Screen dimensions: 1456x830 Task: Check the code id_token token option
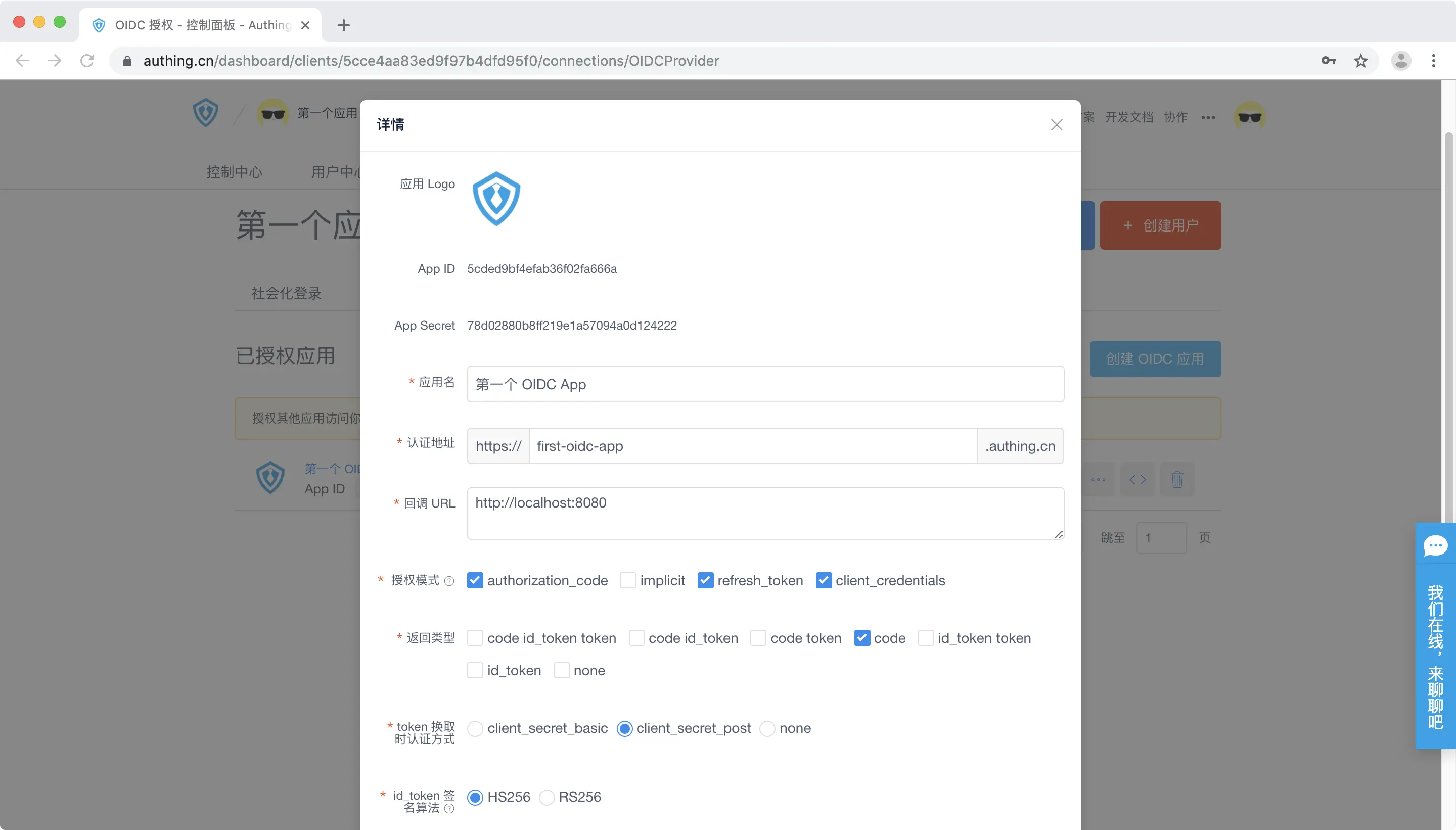(475, 638)
